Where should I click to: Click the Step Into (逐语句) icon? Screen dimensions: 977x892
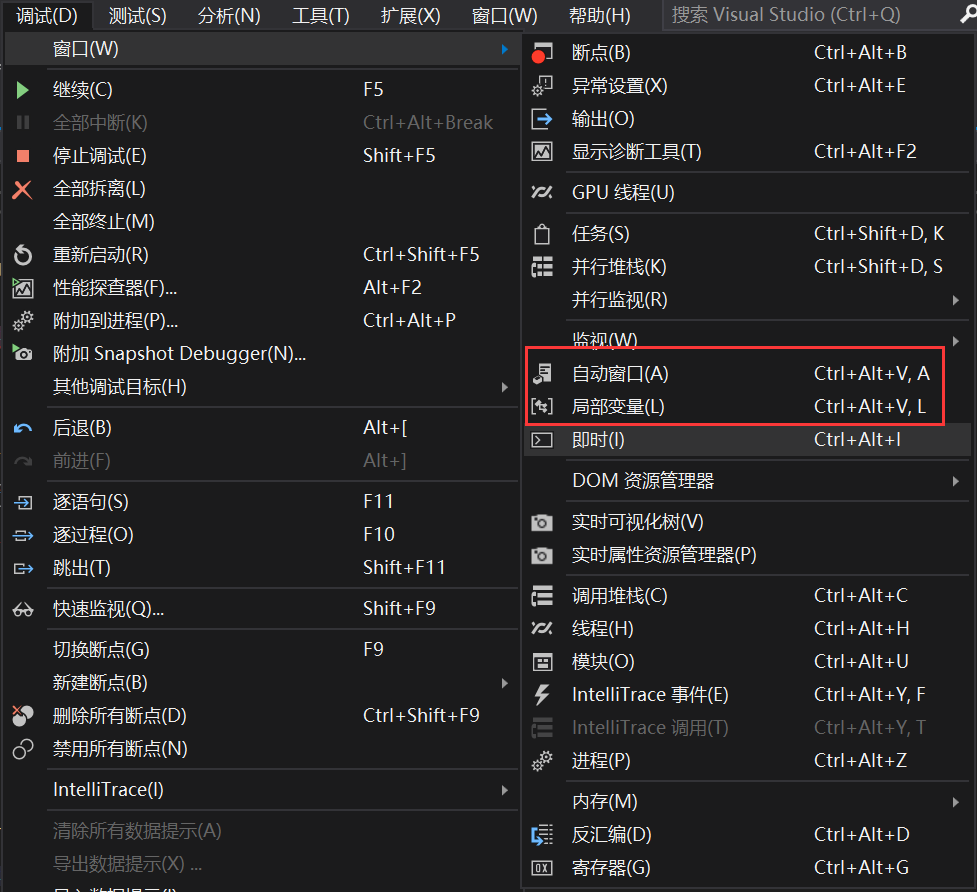(x=23, y=502)
